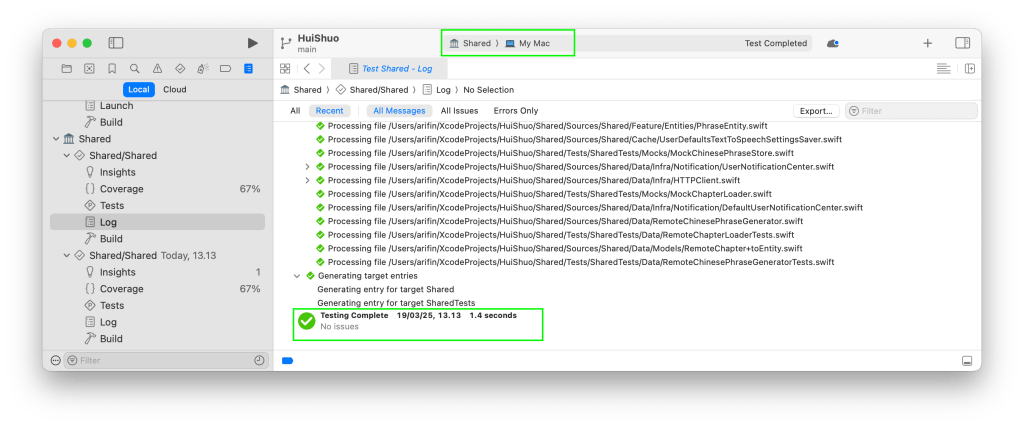Hide the left navigator sidebar

116,43
